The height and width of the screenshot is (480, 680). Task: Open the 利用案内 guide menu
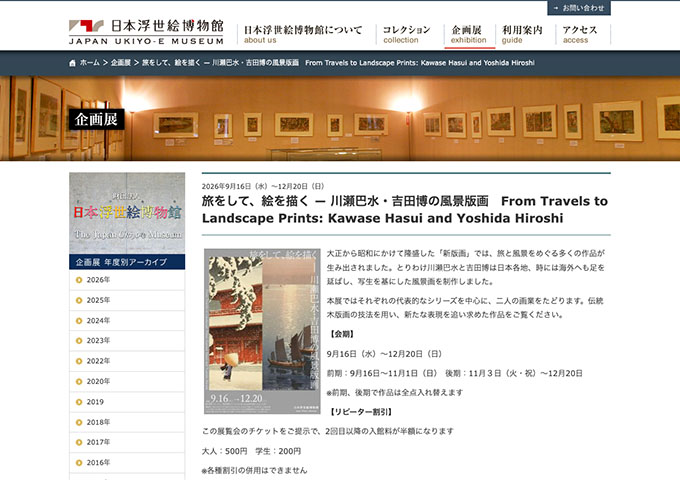tap(522, 34)
